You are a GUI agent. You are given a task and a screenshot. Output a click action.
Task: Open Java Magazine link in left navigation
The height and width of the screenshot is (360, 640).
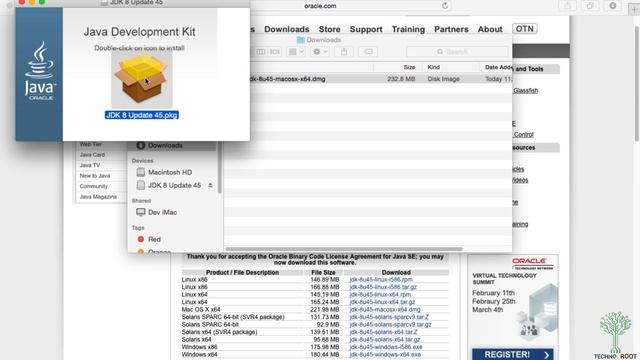pyautogui.click(x=98, y=197)
